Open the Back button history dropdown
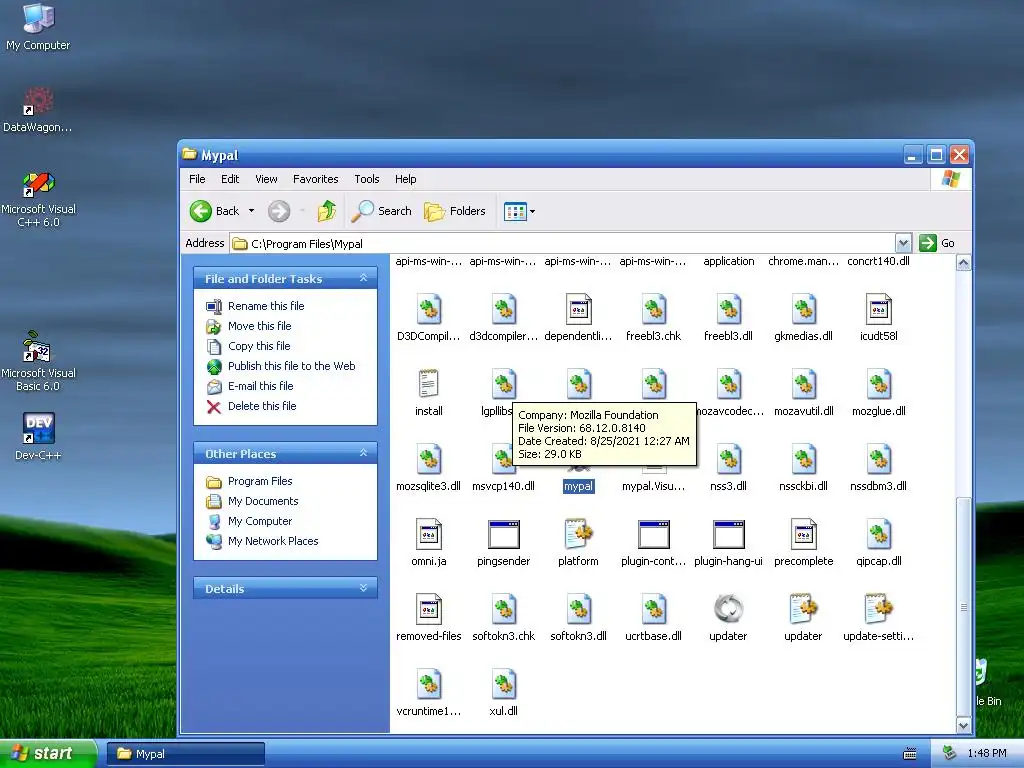Screen dimensions: 1024x768 pyautogui.click(x=251, y=211)
